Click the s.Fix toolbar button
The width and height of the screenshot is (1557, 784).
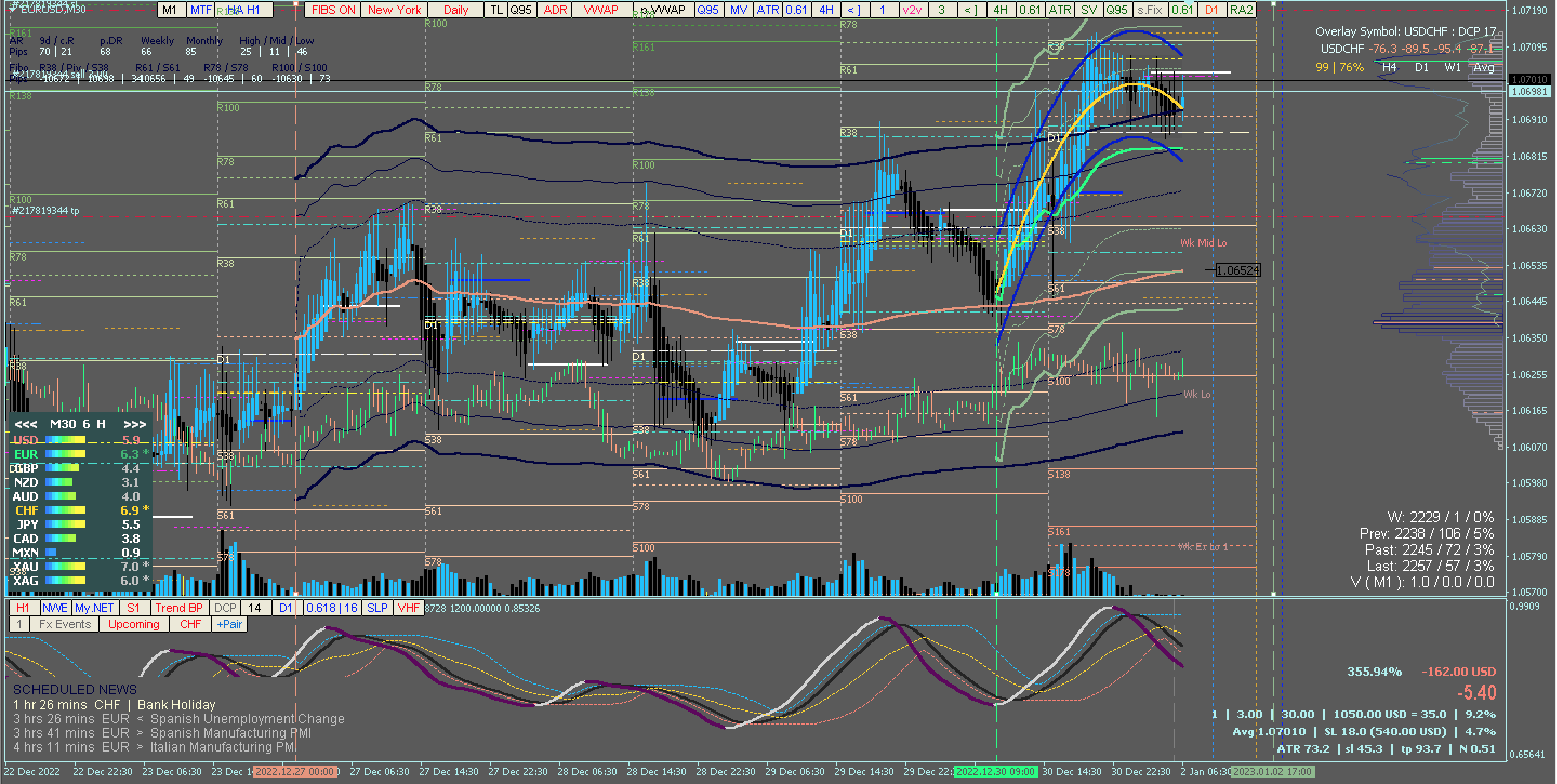tap(1149, 10)
